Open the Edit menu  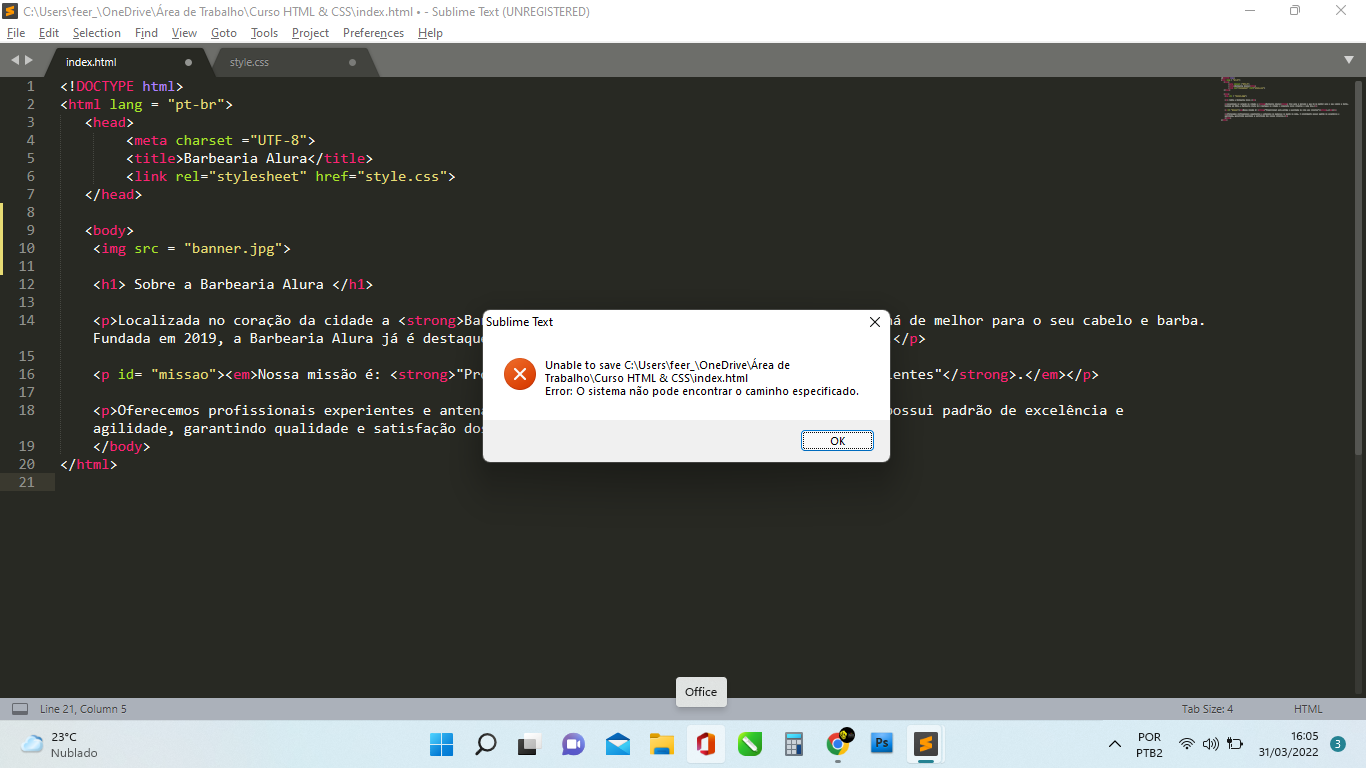coord(48,33)
